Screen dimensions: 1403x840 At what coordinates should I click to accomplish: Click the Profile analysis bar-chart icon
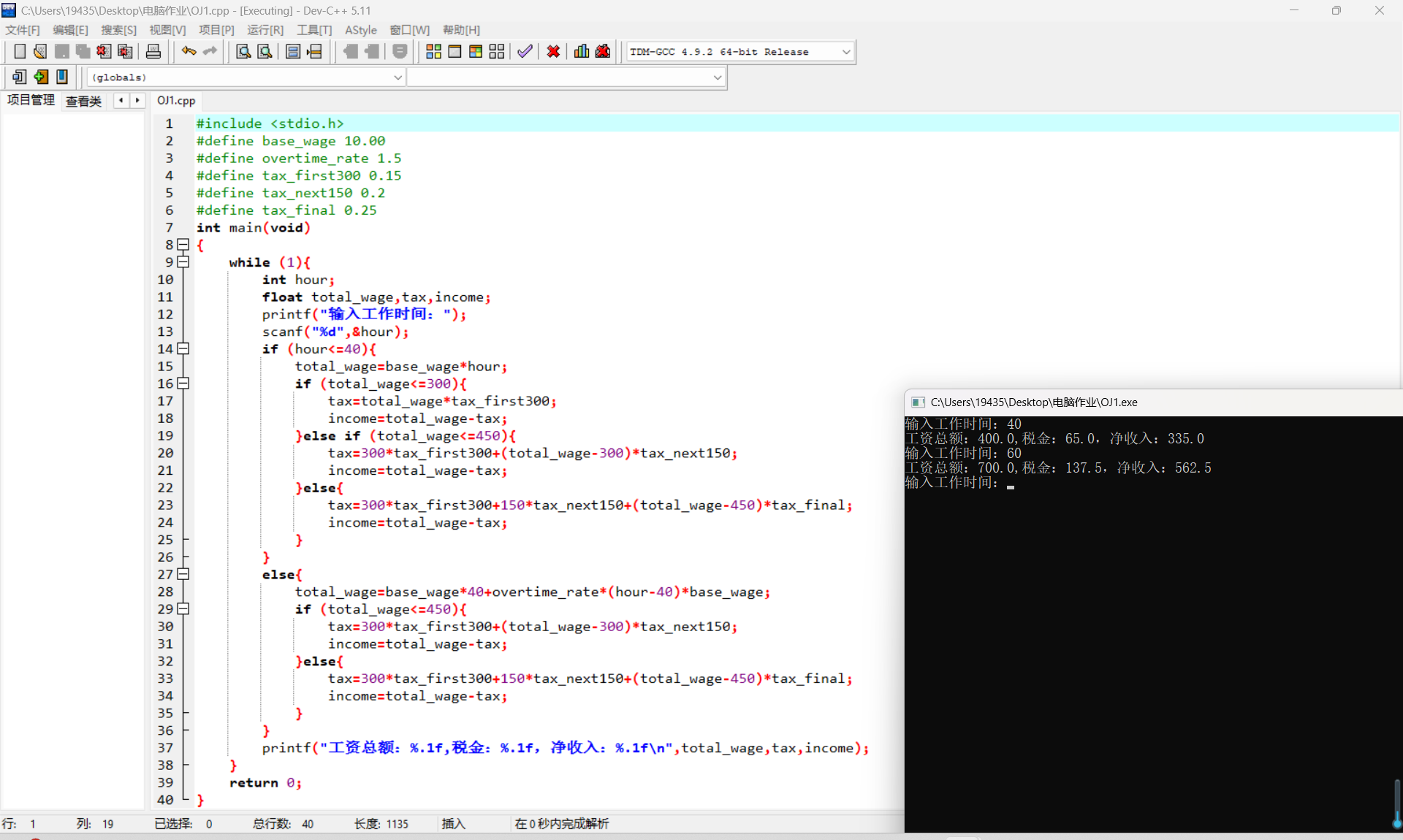coord(582,51)
